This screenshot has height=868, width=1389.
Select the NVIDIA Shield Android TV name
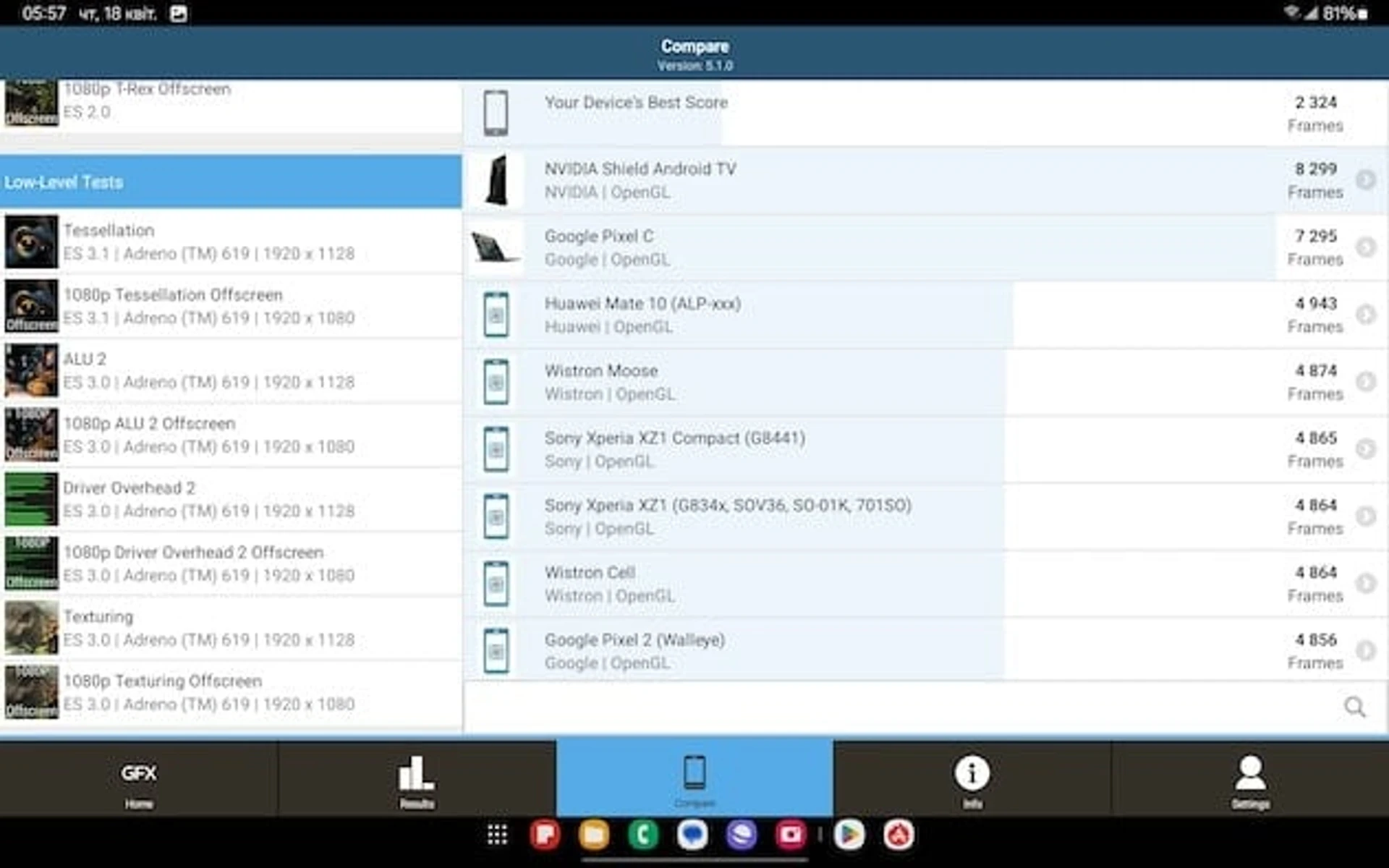640,169
